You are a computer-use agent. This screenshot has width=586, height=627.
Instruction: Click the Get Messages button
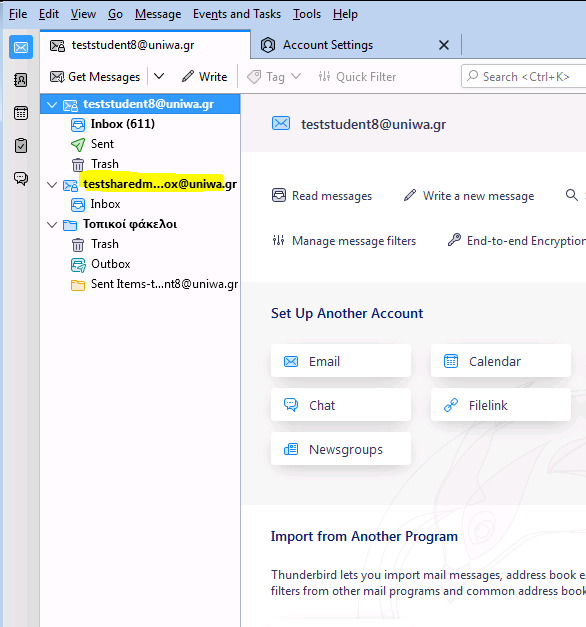coord(95,76)
